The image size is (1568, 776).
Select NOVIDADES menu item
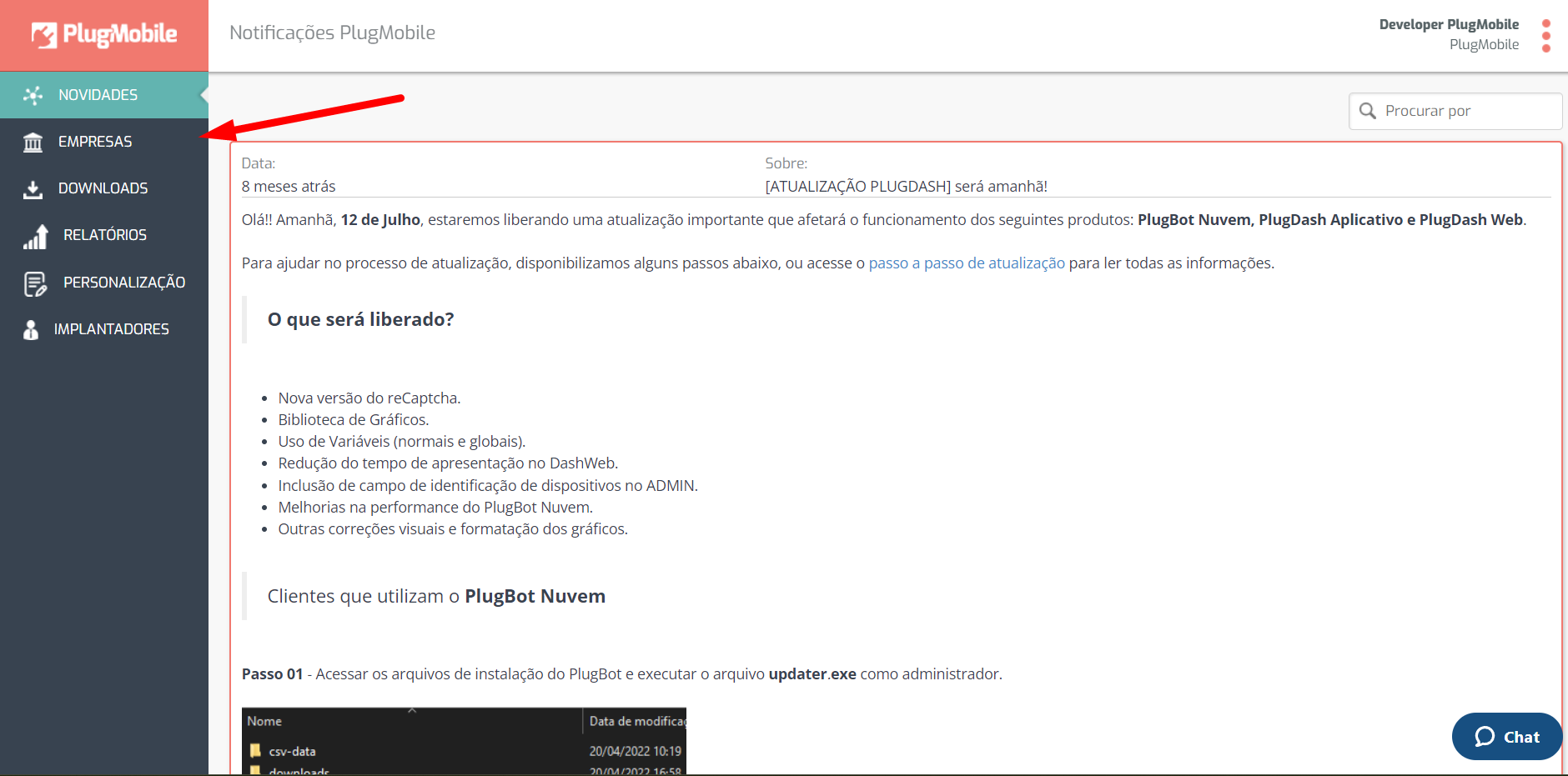[104, 95]
